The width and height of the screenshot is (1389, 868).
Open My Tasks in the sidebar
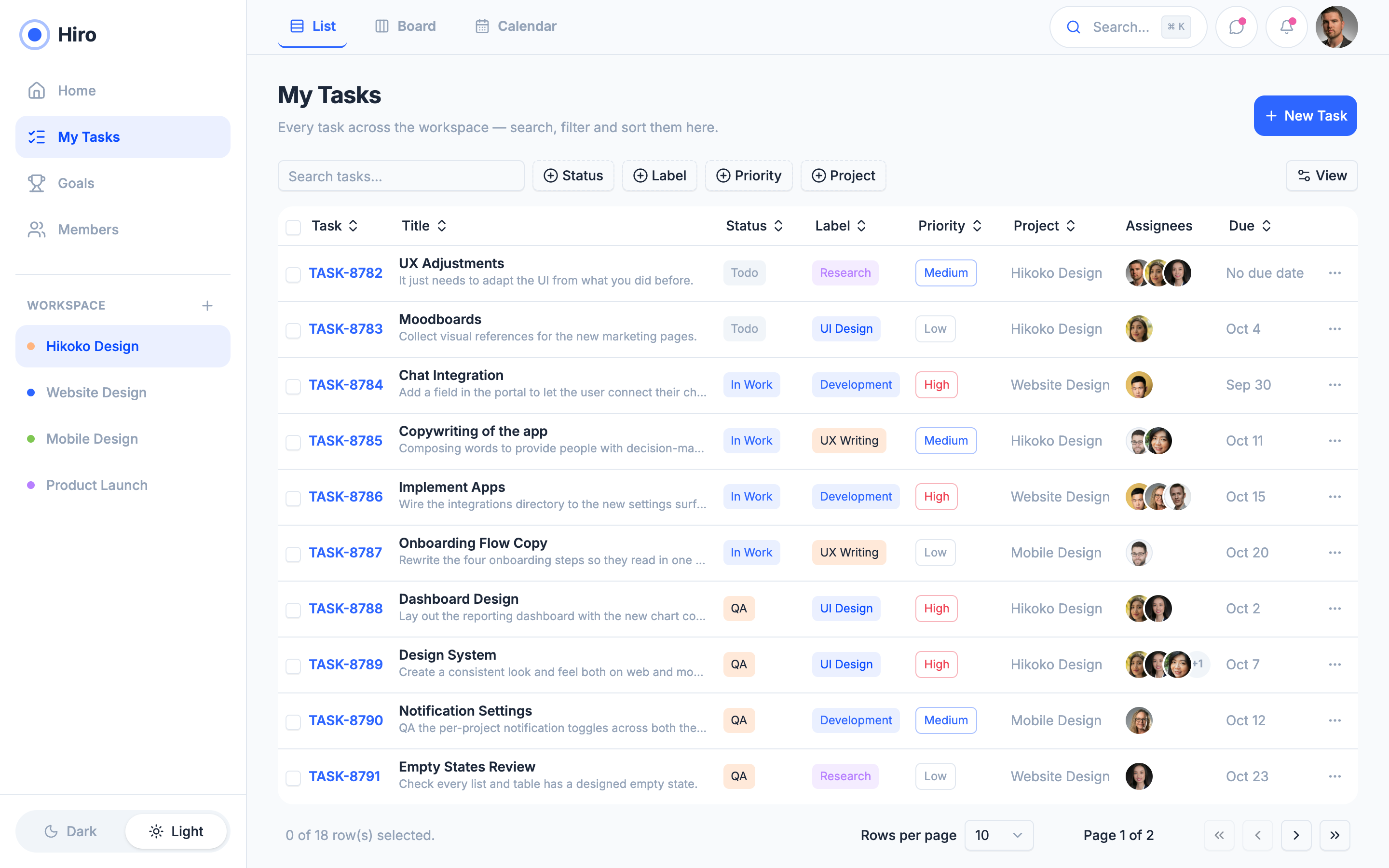pyautogui.click(x=123, y=137)
